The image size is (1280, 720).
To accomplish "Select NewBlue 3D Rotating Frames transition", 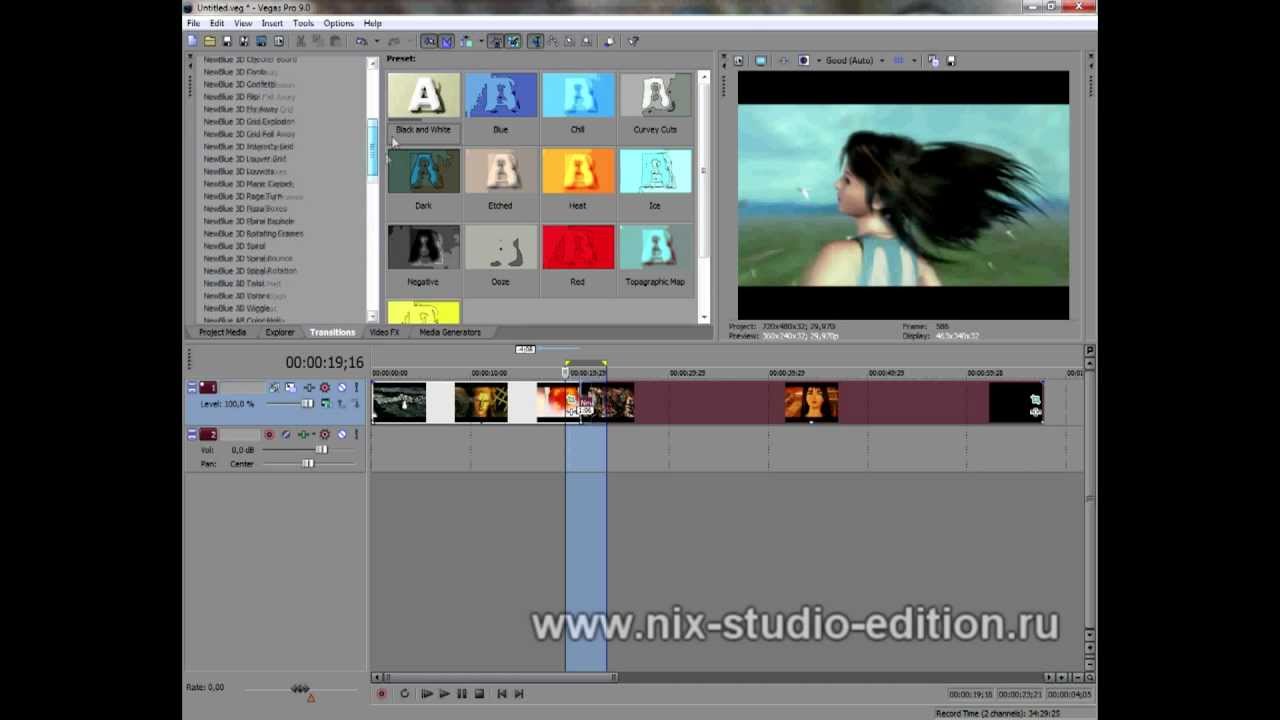I will [x=253, y=234].
